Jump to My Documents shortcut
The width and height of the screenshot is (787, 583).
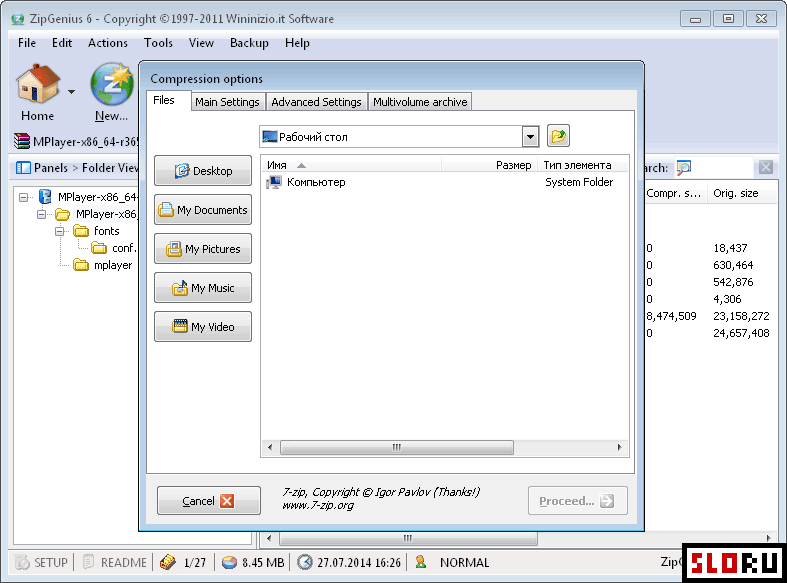pos(203,210)
